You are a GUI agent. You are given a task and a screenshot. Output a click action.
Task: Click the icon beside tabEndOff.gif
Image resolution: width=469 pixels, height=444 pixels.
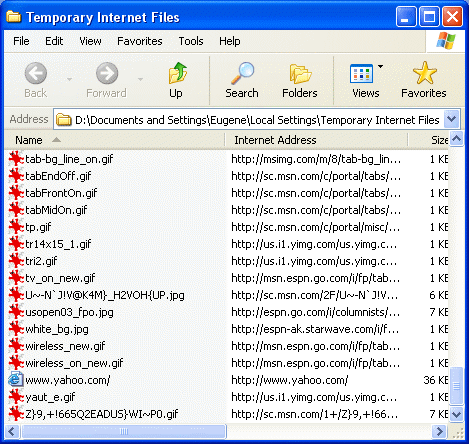(16, 176)
